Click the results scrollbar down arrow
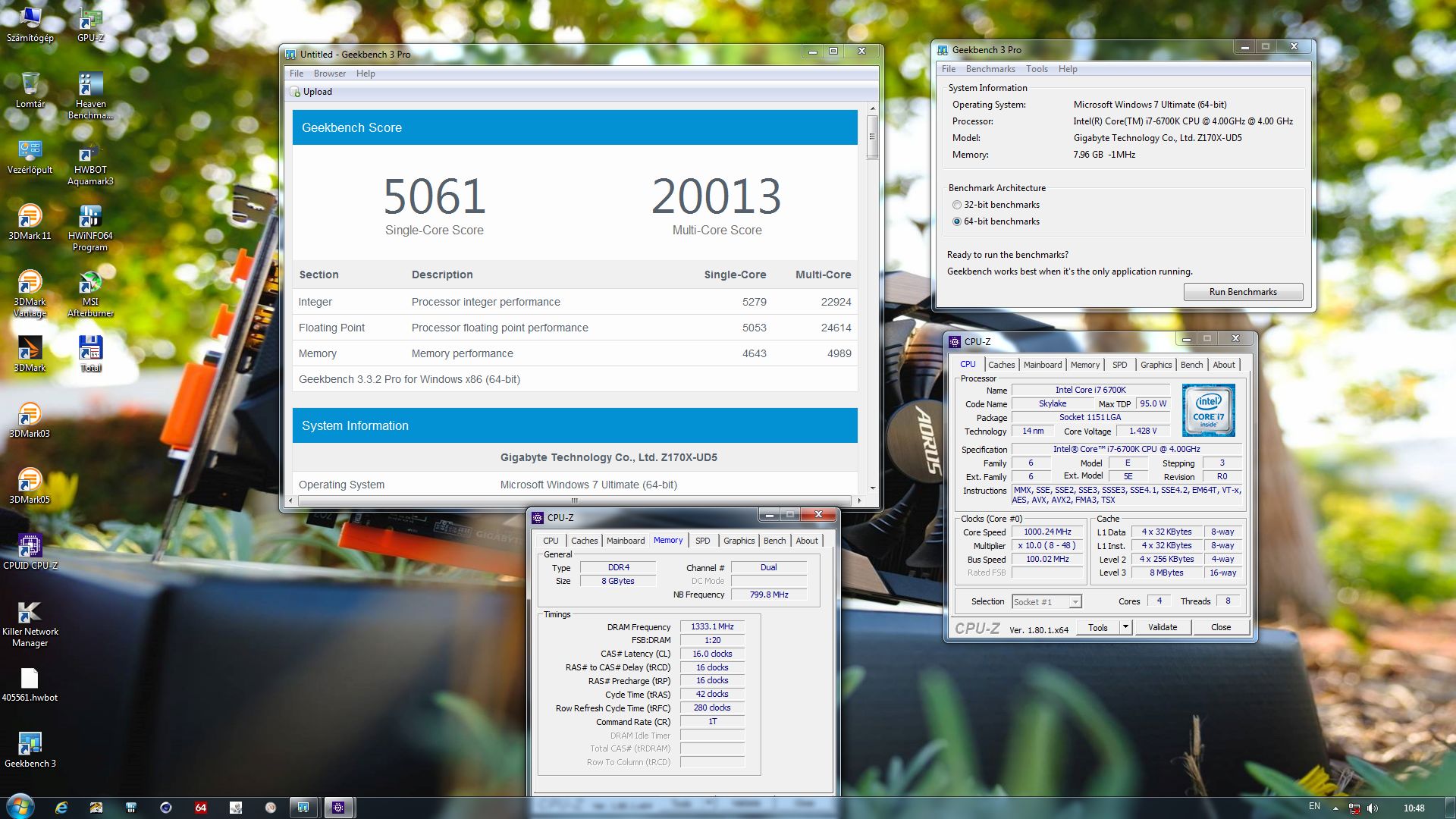The width and height of the screenshot is (1456, 819). [872, 488]
